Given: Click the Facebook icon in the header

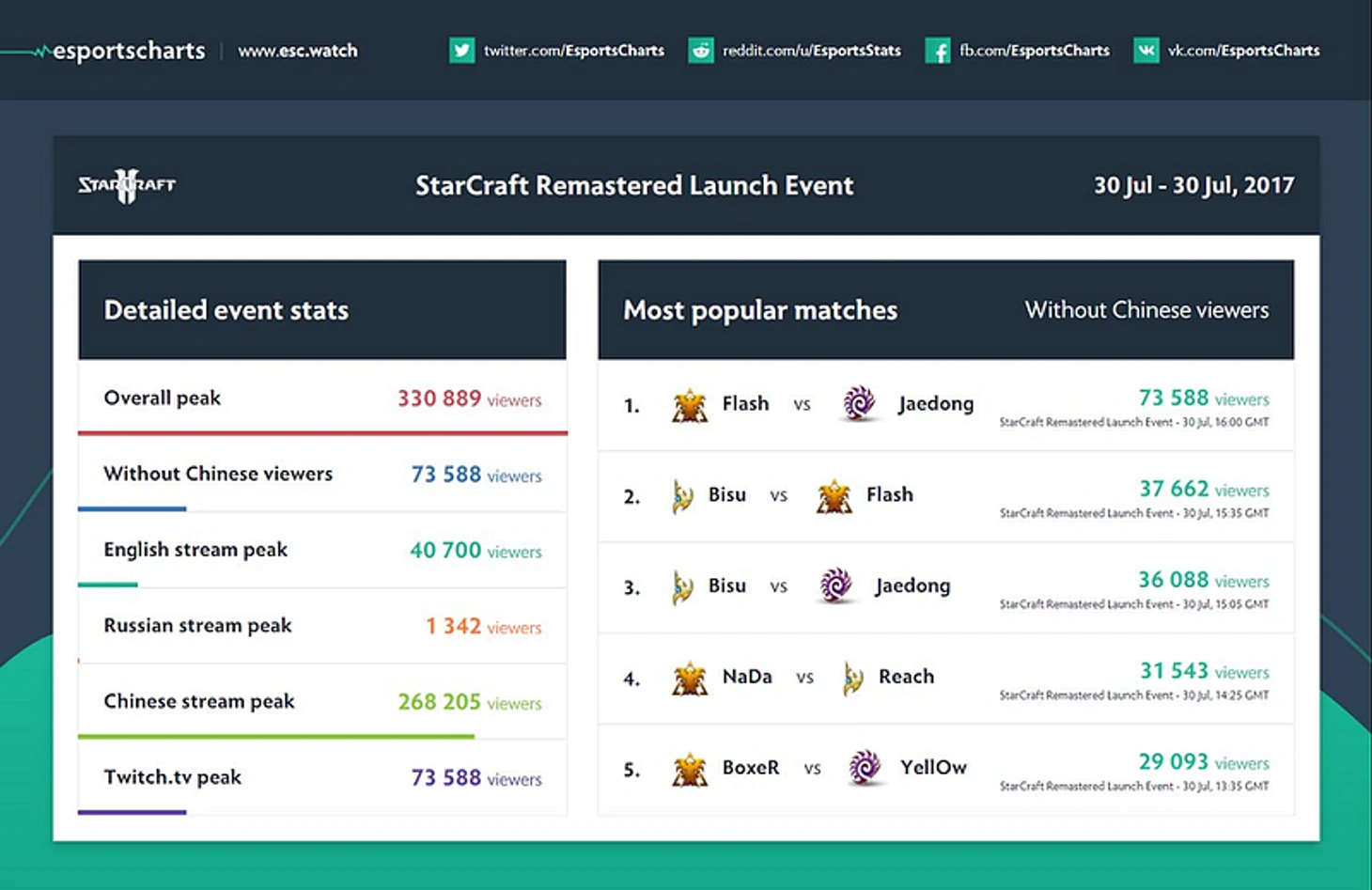Looking at the screenshot, I should tap(938, 50).
